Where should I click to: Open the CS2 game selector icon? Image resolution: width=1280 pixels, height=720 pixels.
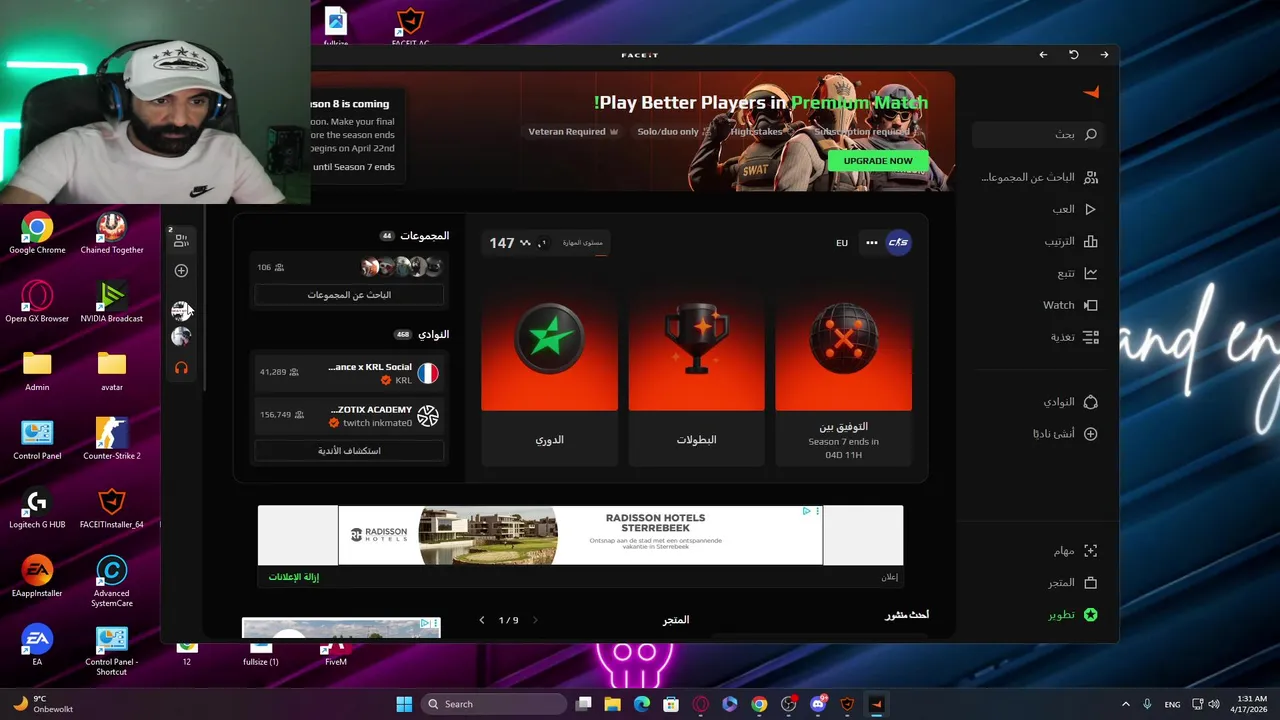[898, 242]
